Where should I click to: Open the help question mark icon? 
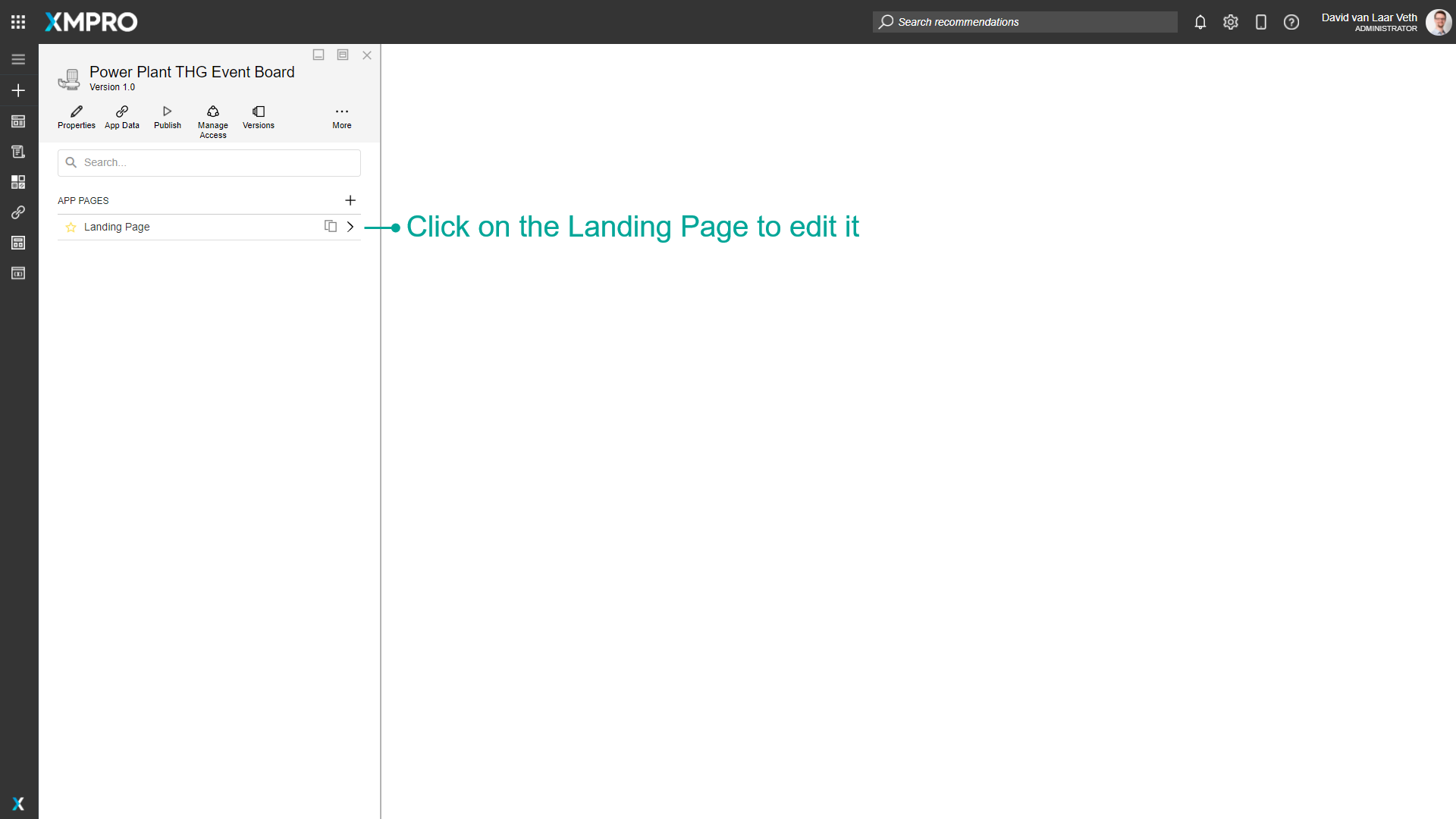1291,22
